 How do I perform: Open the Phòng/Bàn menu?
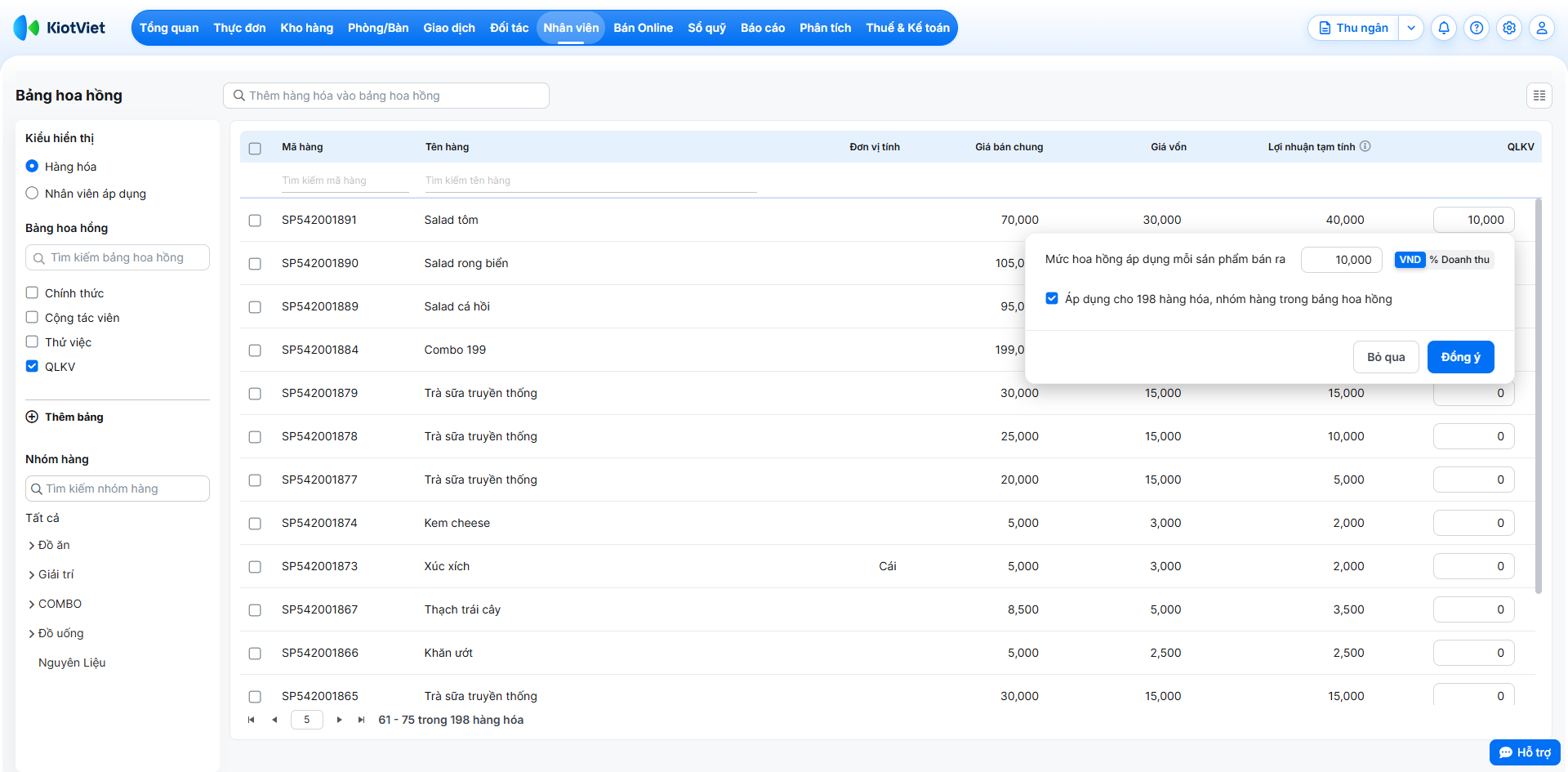[378, 28]
